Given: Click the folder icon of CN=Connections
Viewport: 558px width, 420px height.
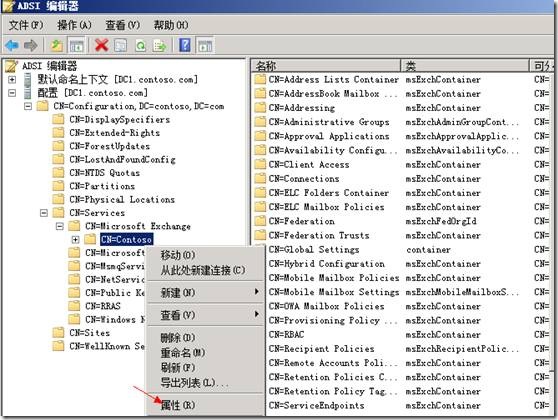Looking at the screenshot, I should pyautogui.click(x=260, y=179).
